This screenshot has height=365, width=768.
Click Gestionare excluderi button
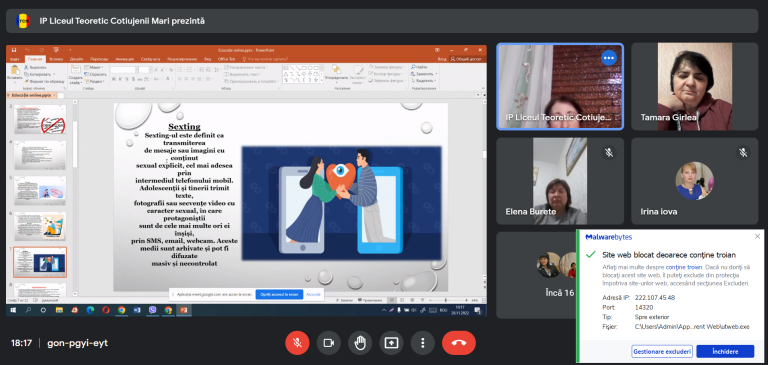(x=662, y=351)
